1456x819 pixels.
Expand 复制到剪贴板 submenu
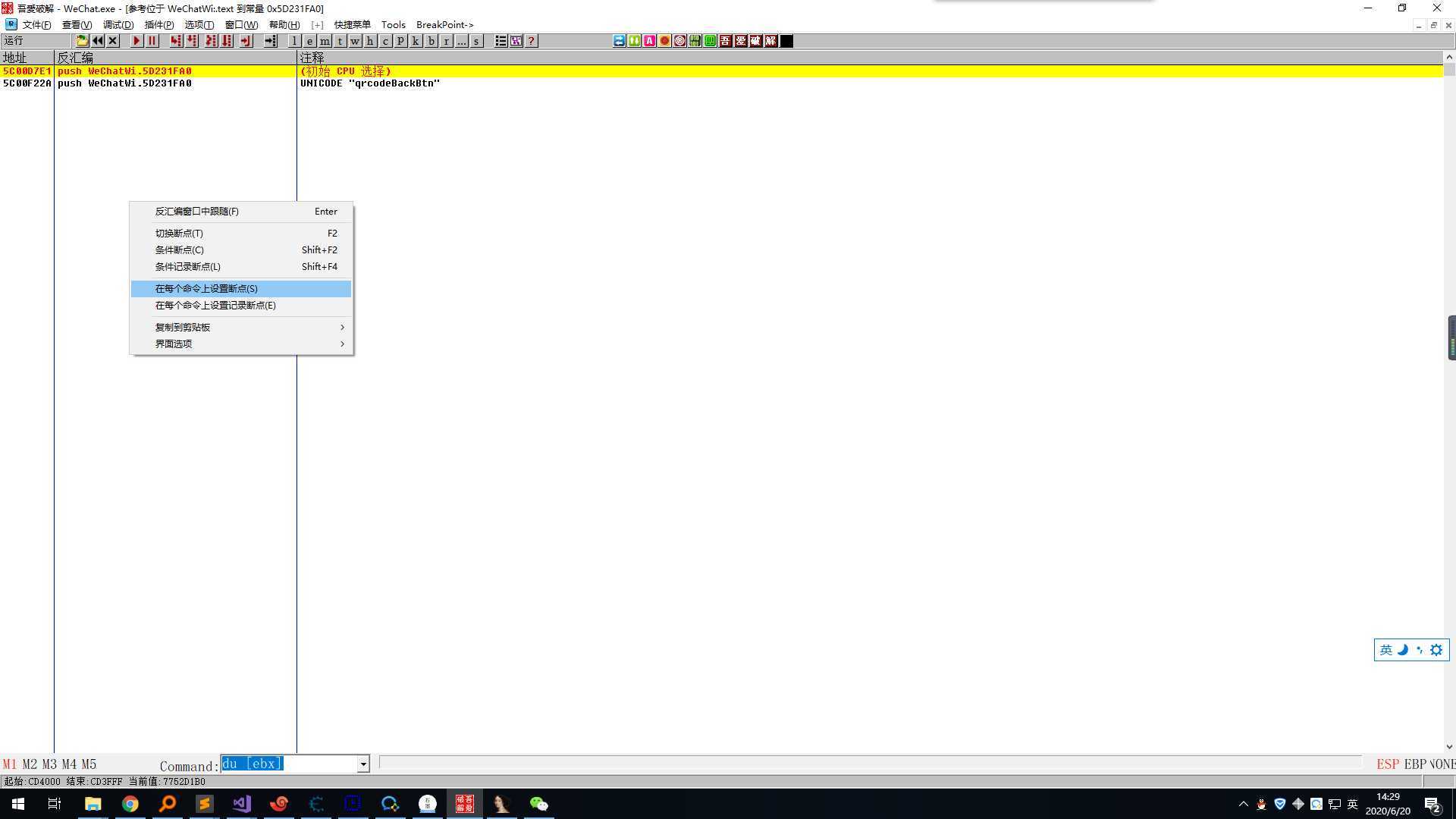241,328
